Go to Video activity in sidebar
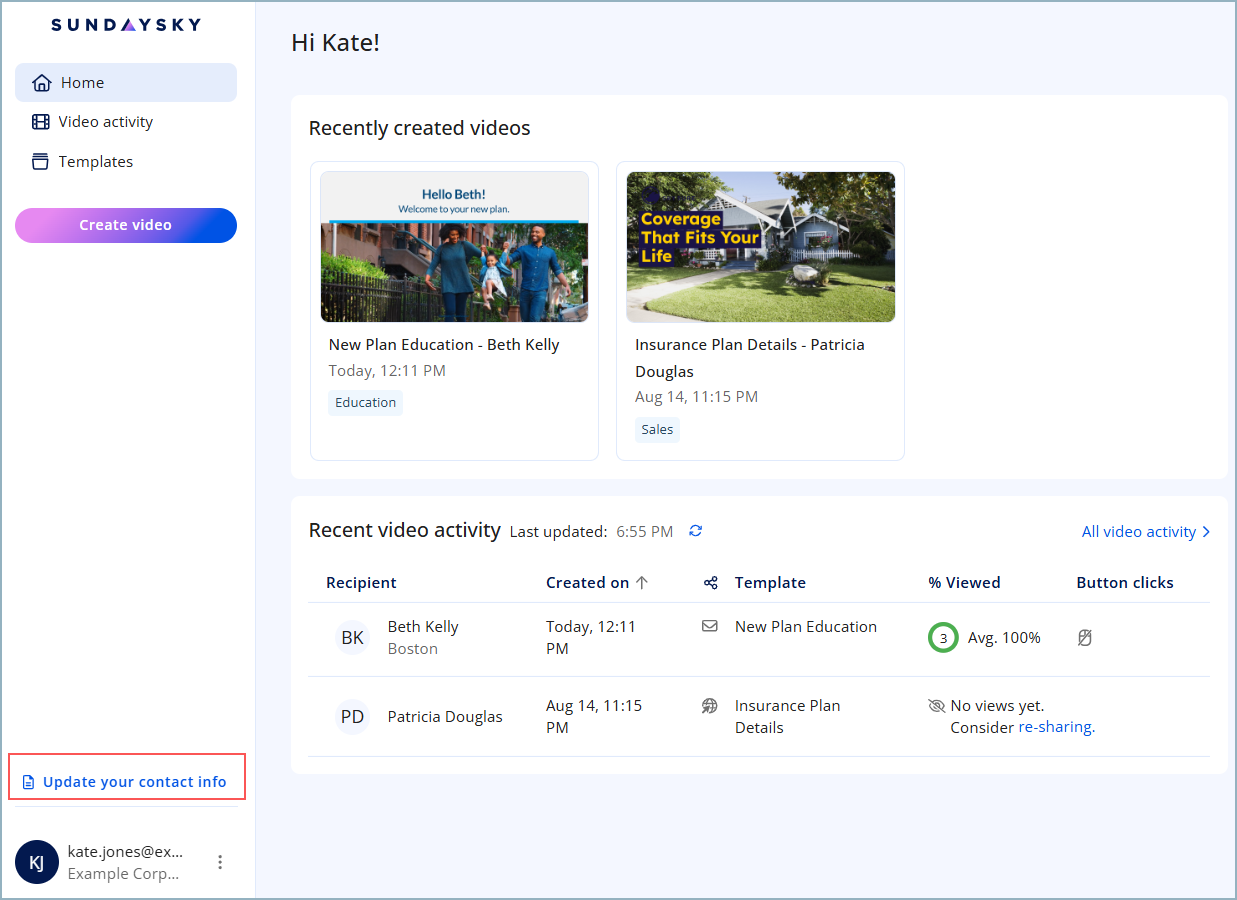Screen dimensions: 1237x900 105,122
